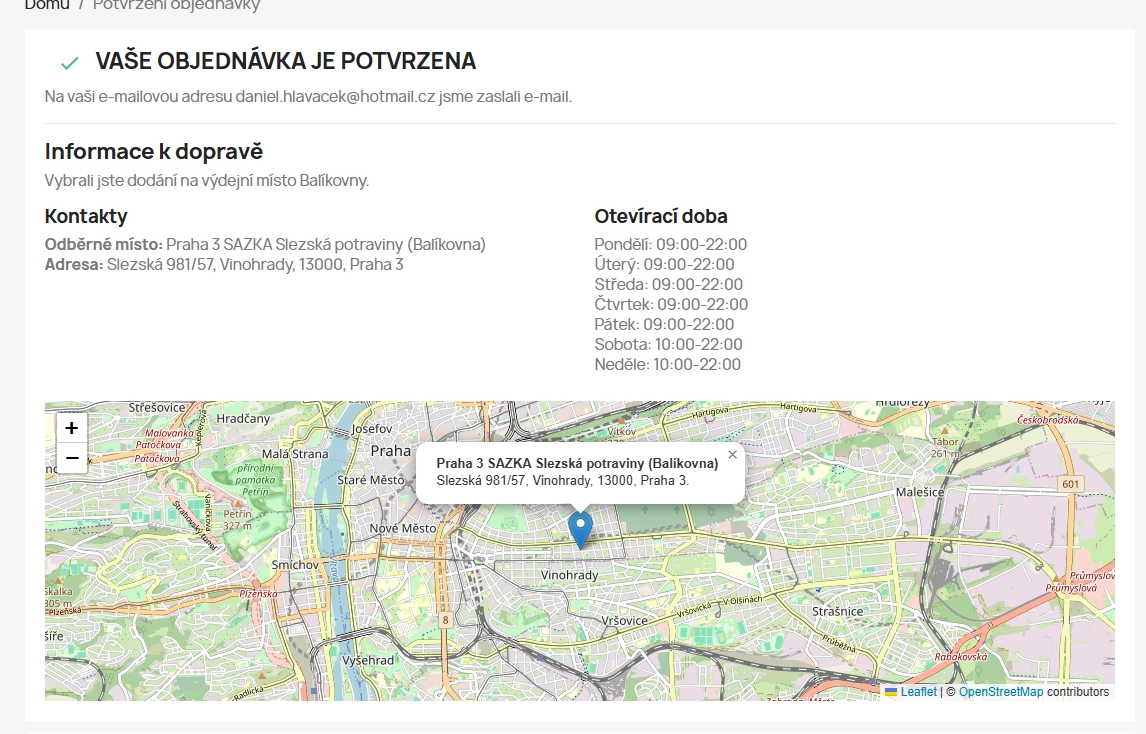Click the popup title Praha 3 SAZKA

click(x=577, y=463)
